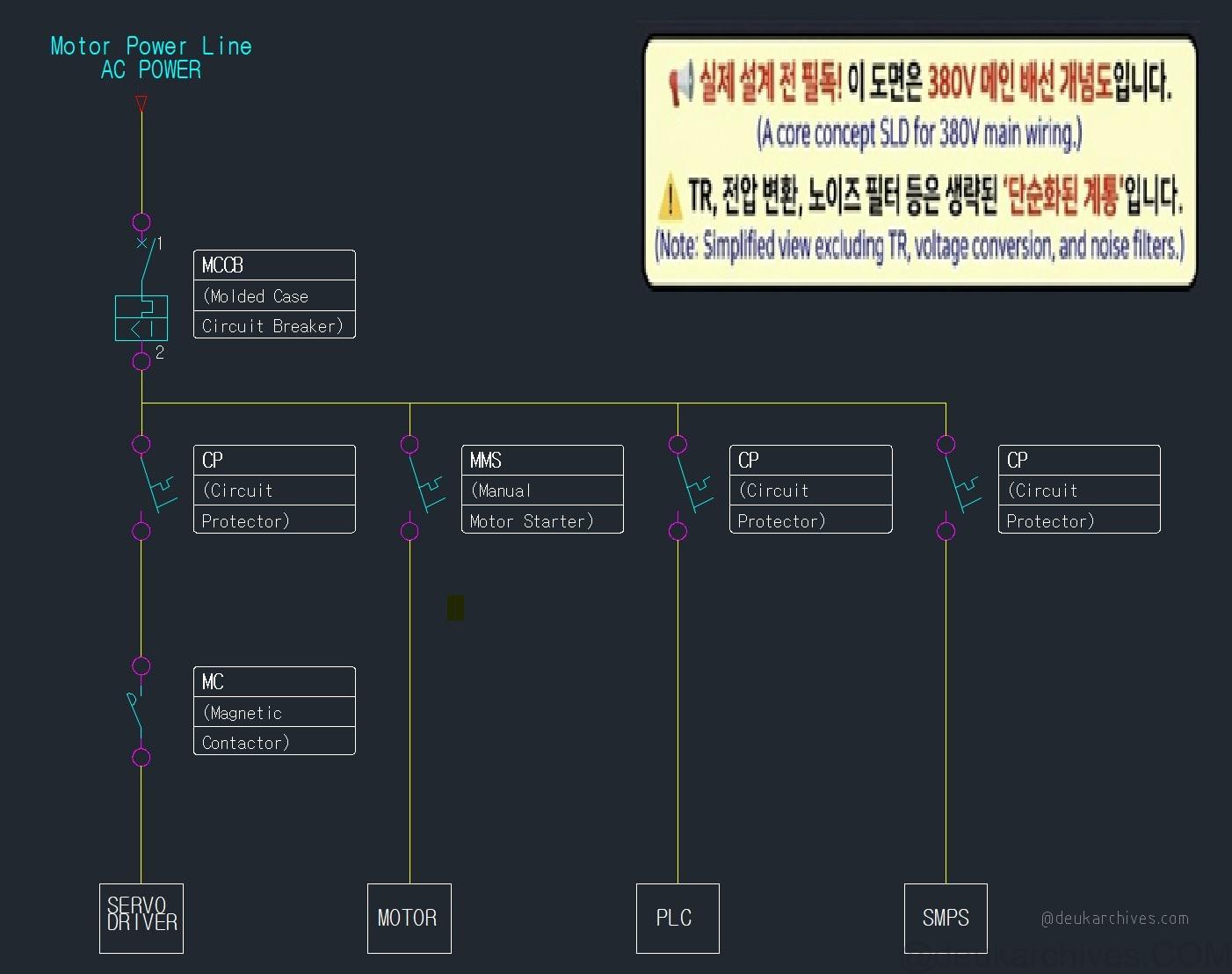Click the CP switch symbol above servo line

tap(156, 488)
